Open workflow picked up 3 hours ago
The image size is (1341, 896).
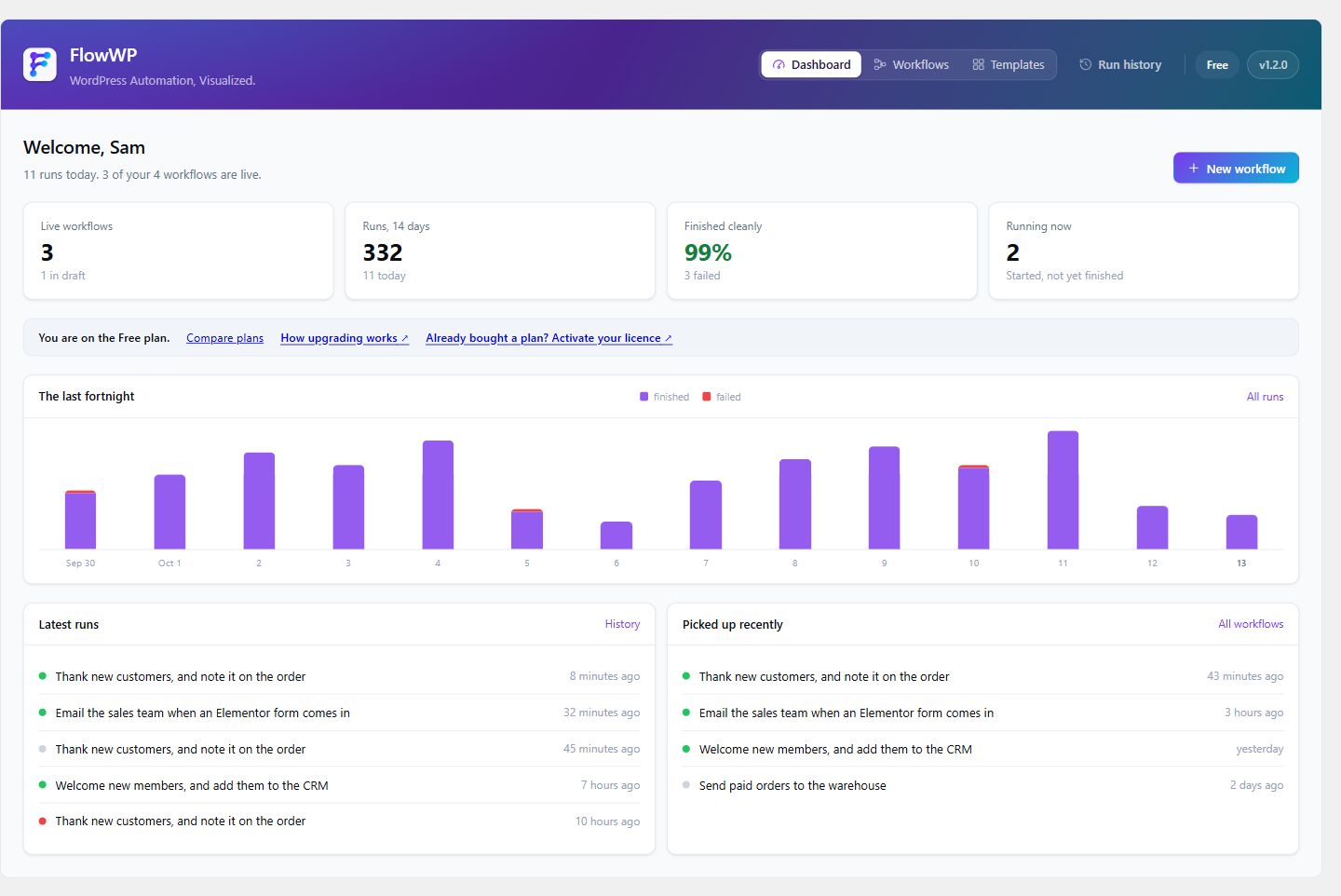click(982, 713)
